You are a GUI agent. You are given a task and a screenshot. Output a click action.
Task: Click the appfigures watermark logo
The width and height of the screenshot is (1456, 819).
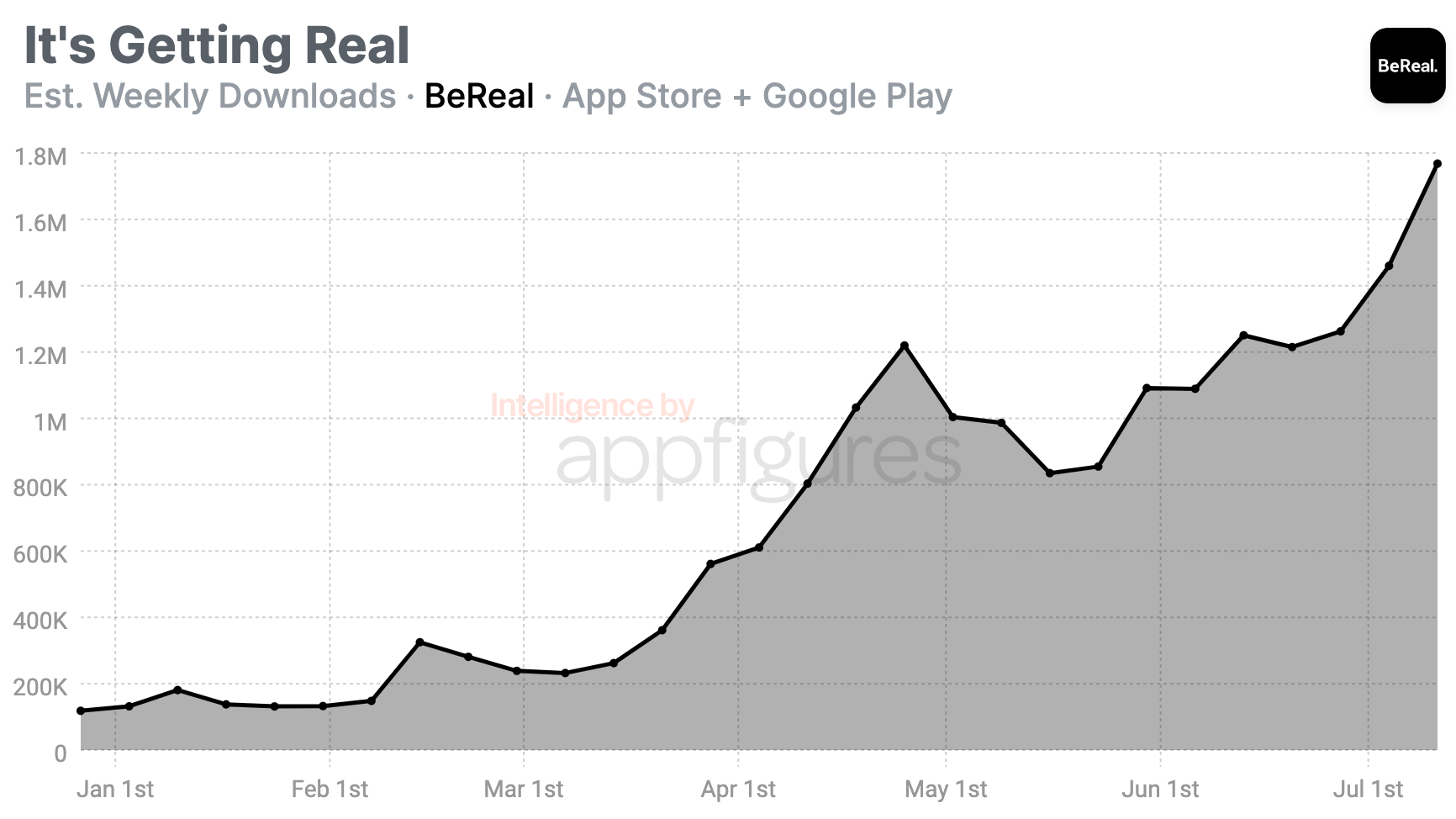(758, 457)
